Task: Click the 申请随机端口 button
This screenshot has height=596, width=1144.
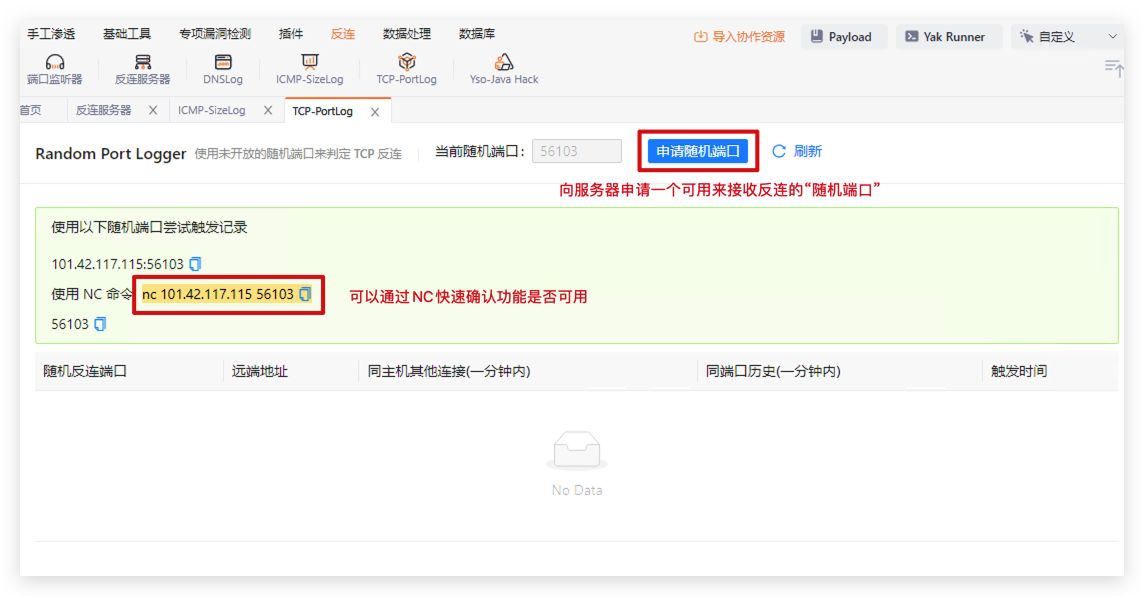Action: (x=697, y=151)
